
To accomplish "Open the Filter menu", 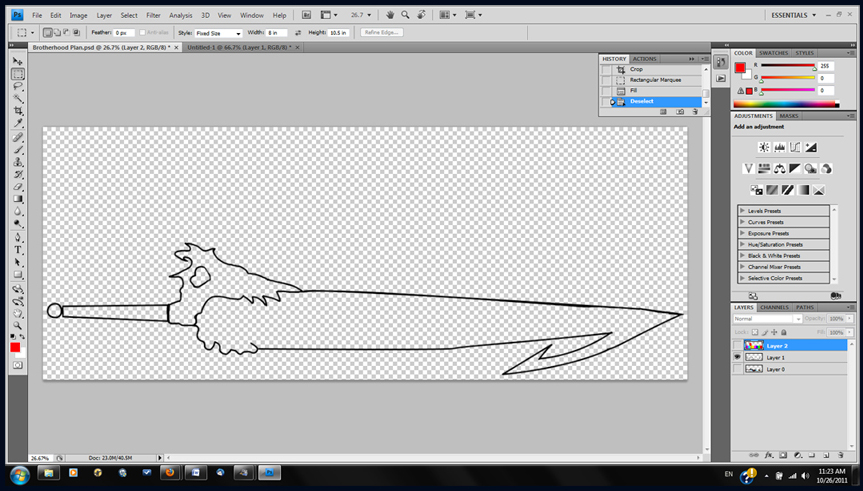I will pyautogui.click(x=154, y=15).
